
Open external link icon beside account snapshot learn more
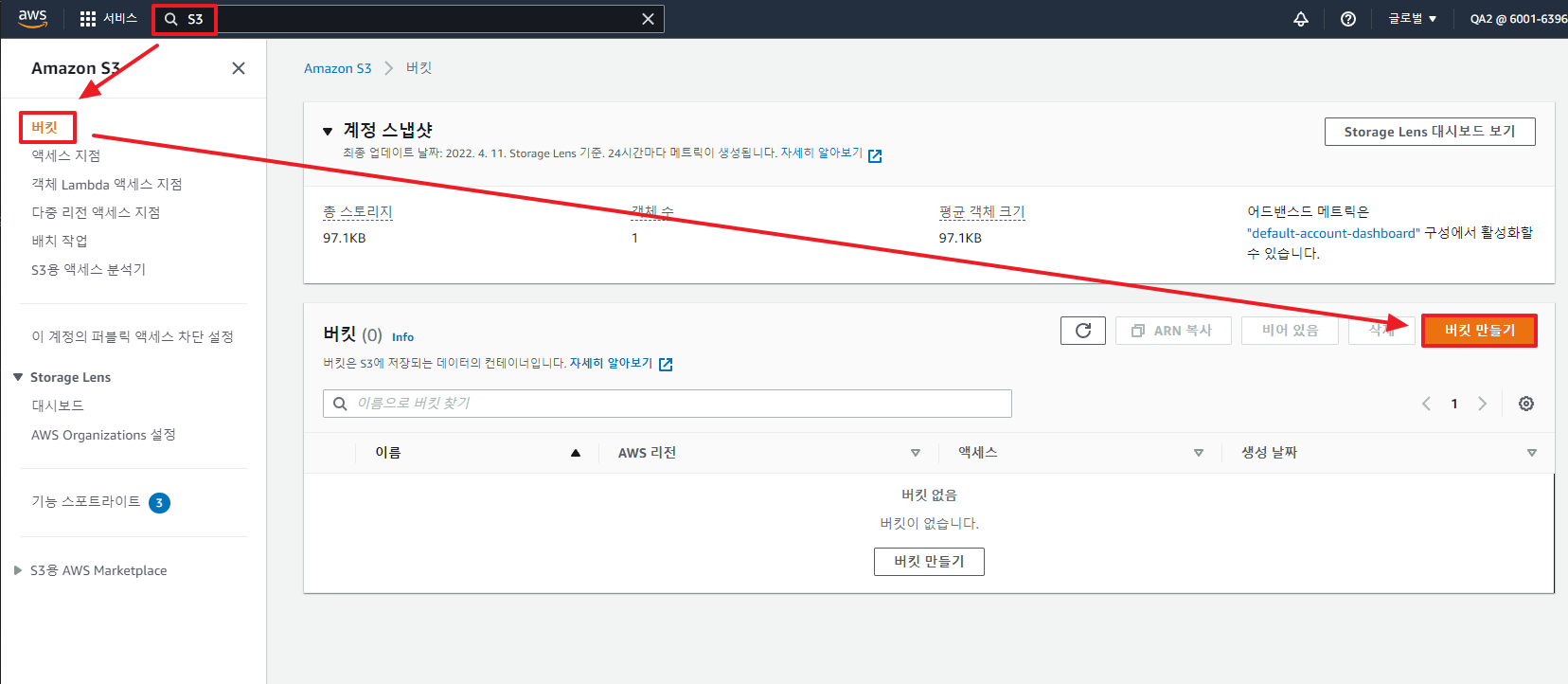[x=875, y=156]
